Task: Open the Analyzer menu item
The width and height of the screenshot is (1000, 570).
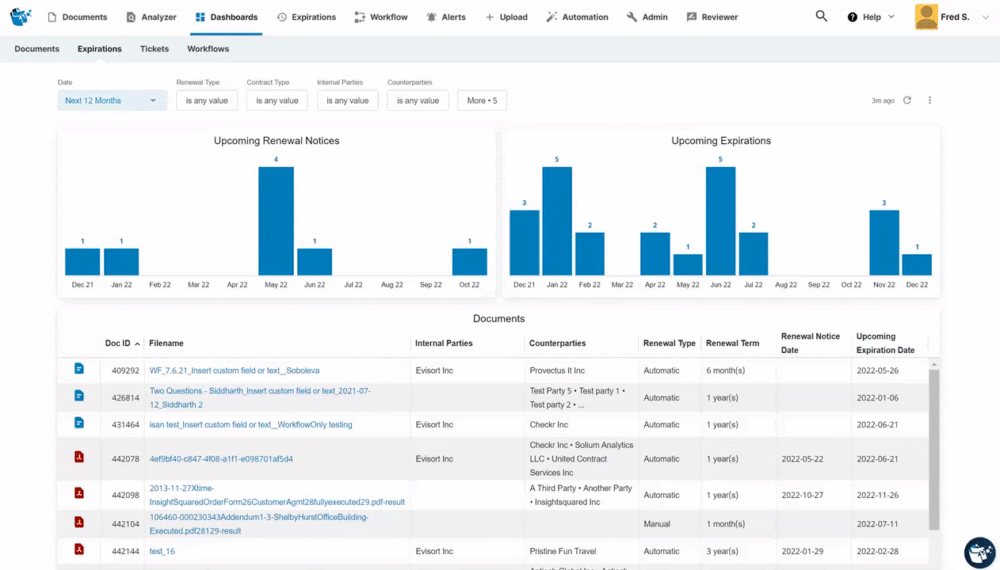Action: [151, 17]
